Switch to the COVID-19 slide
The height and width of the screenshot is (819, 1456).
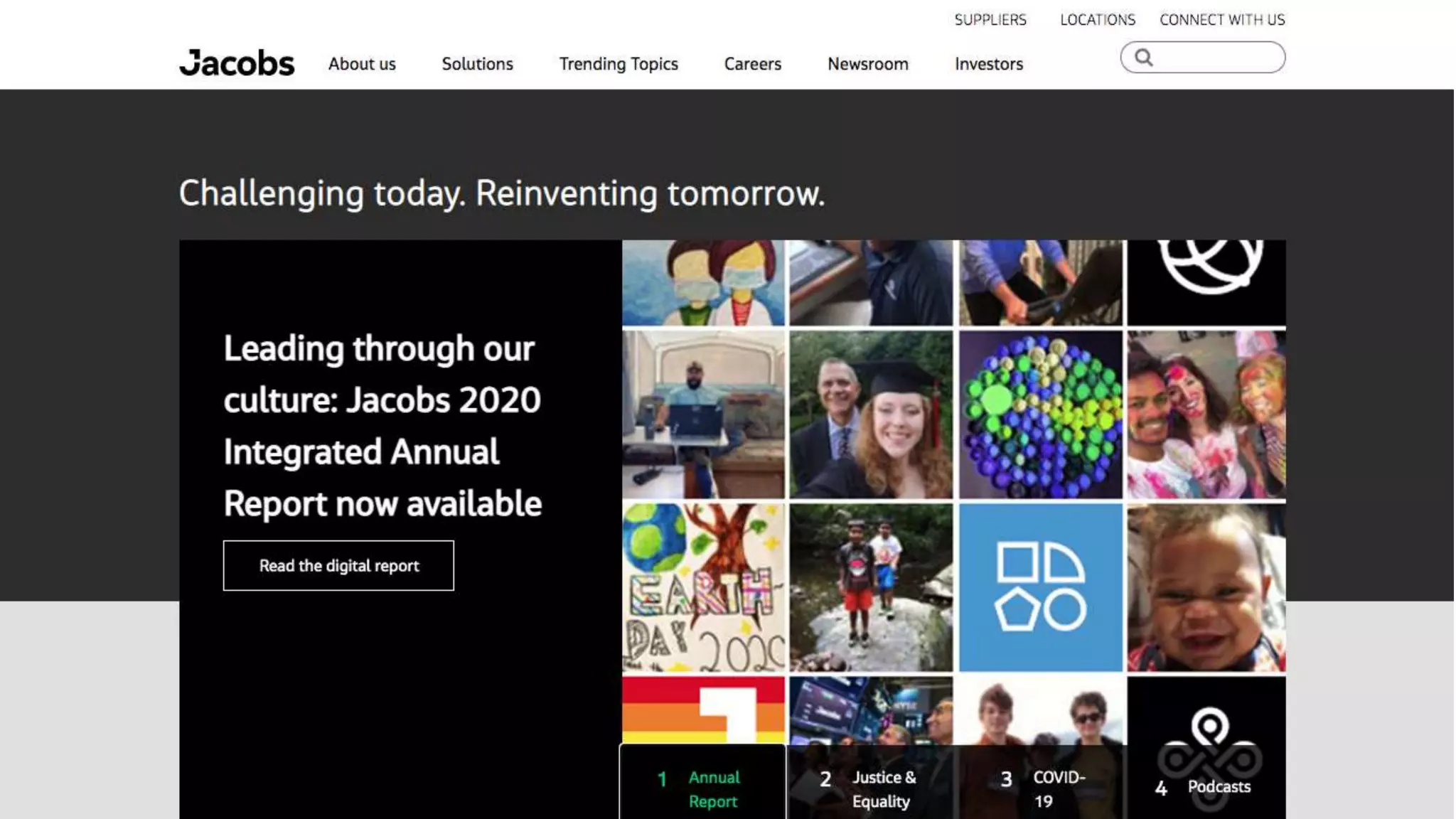pyautogui.click(x=1042, y=788)
